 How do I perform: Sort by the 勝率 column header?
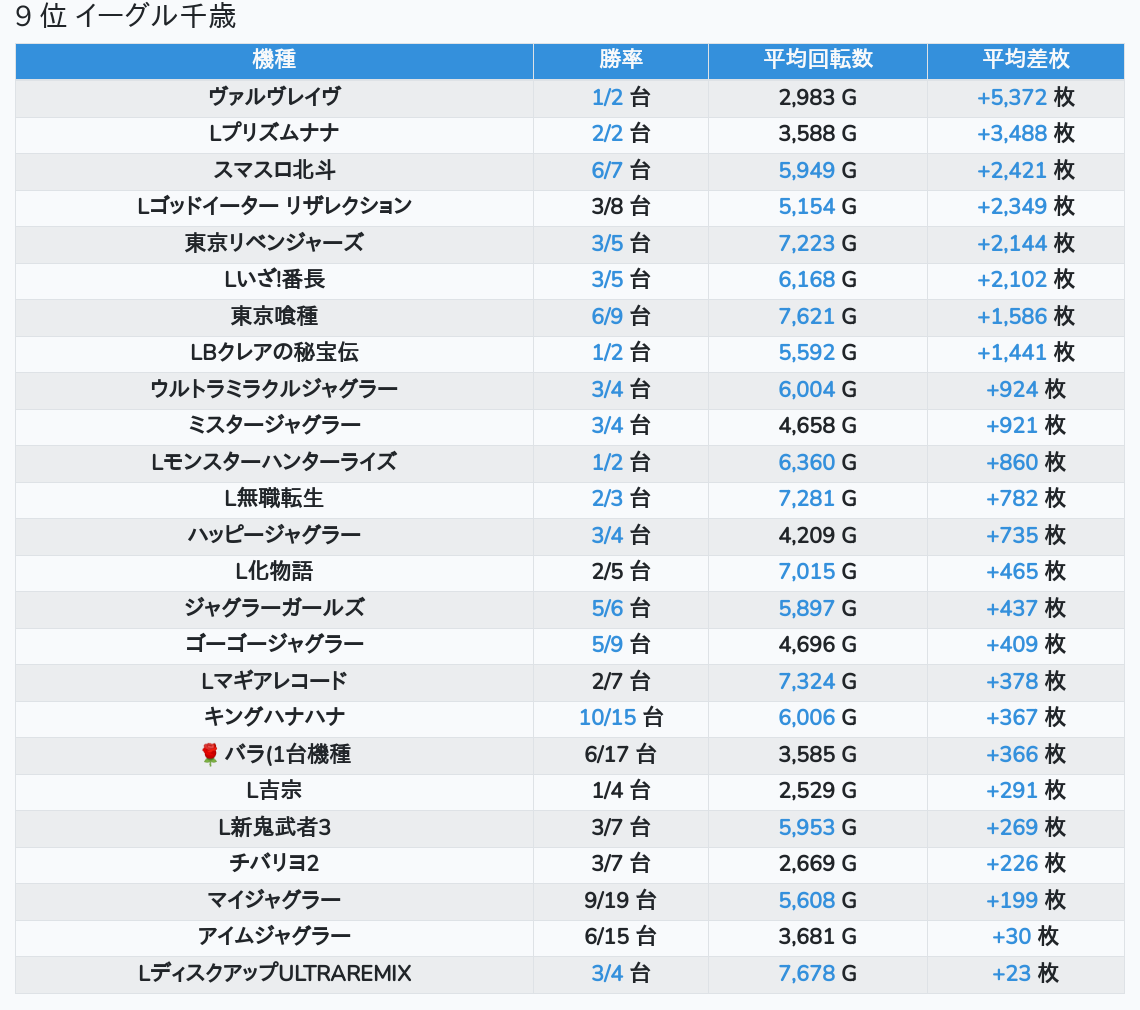[x=620, y=60]
